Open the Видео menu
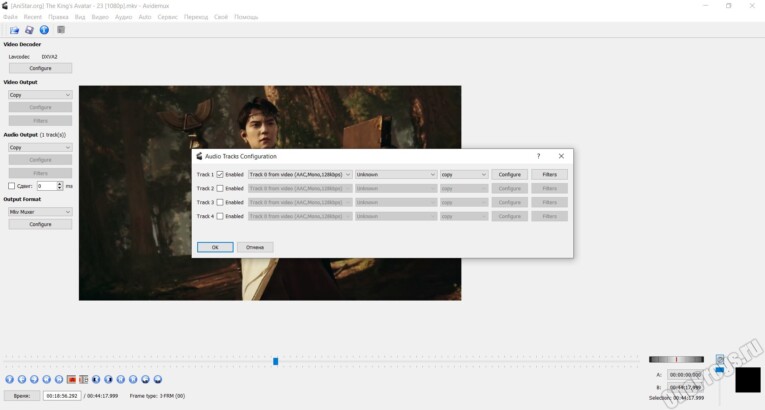 [x=100, y=17]
